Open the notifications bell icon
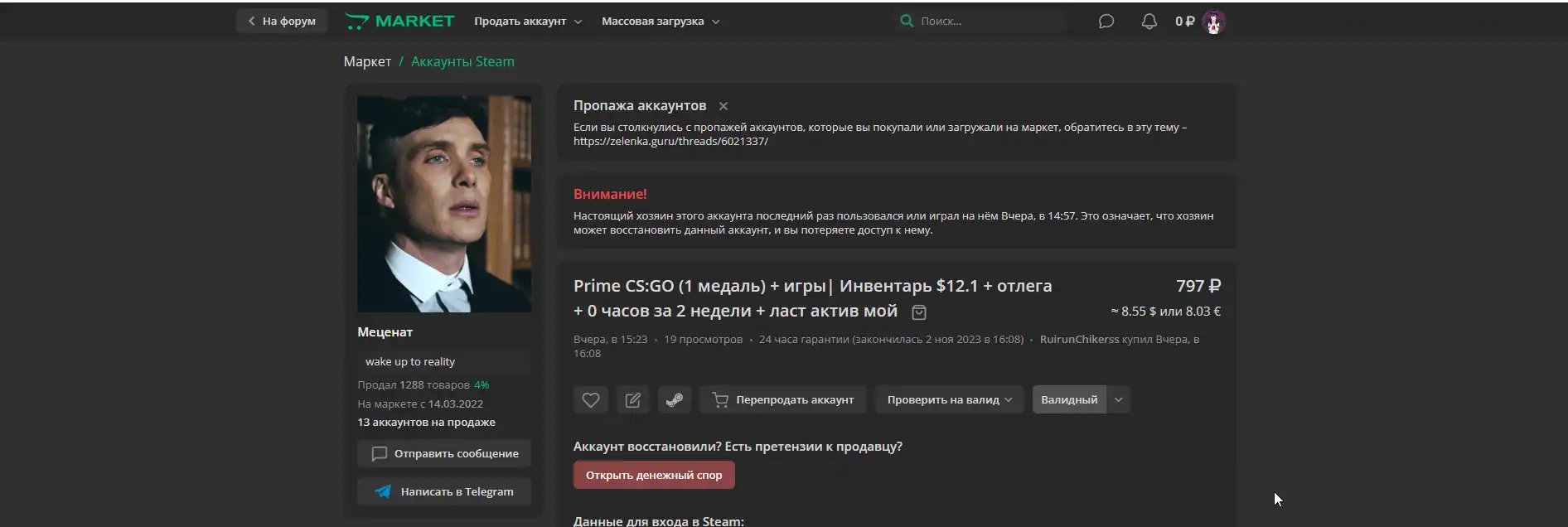This screenshot has width=1568, height=527. (1149, 22)
